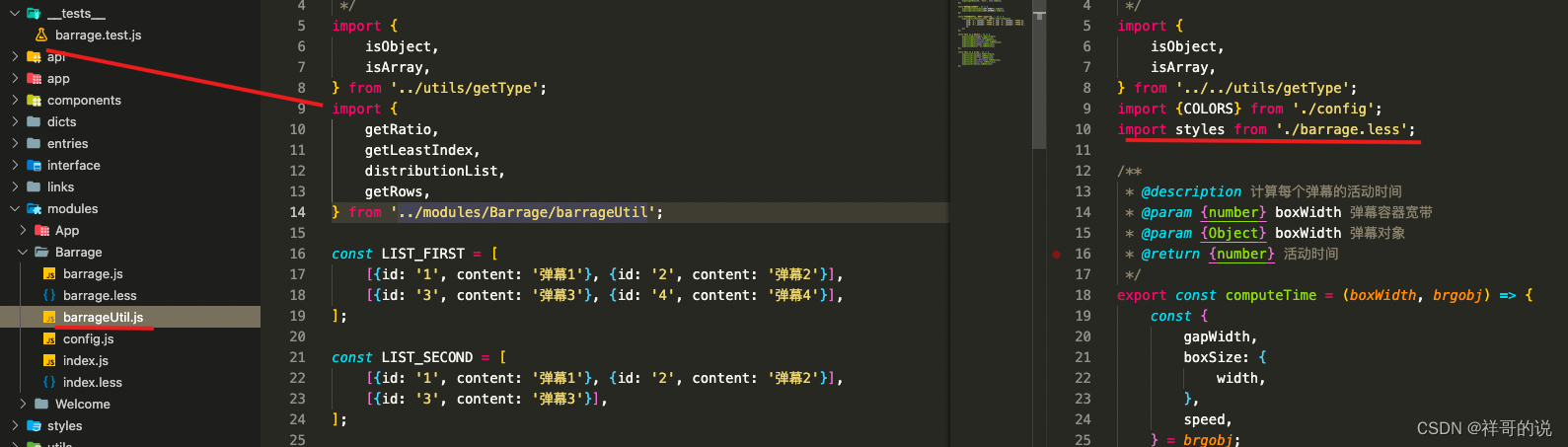
Task: Click LIST_SECOND constant name
Action: (426, 357)
